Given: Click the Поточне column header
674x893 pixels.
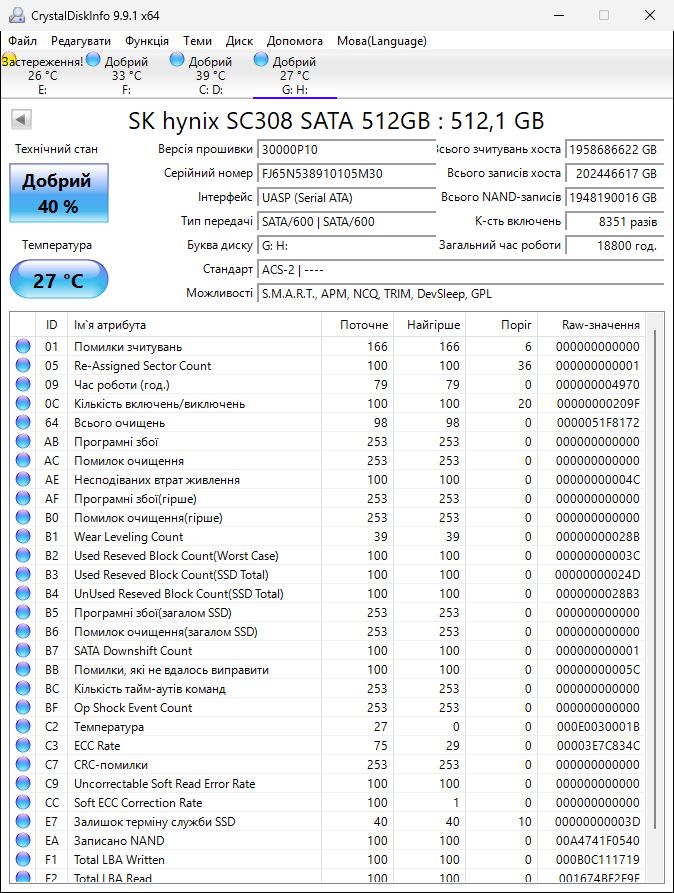Looking at the screenshot, I should (x=357, y=325).
